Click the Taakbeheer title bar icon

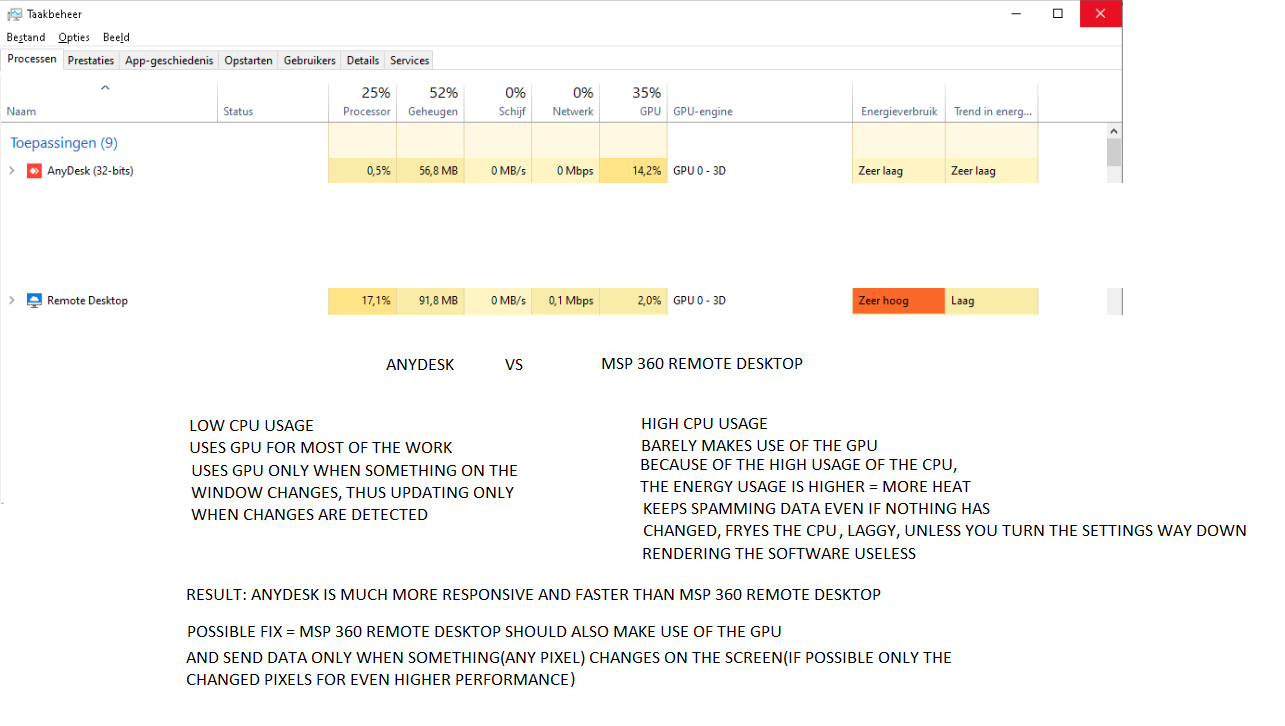14,14
